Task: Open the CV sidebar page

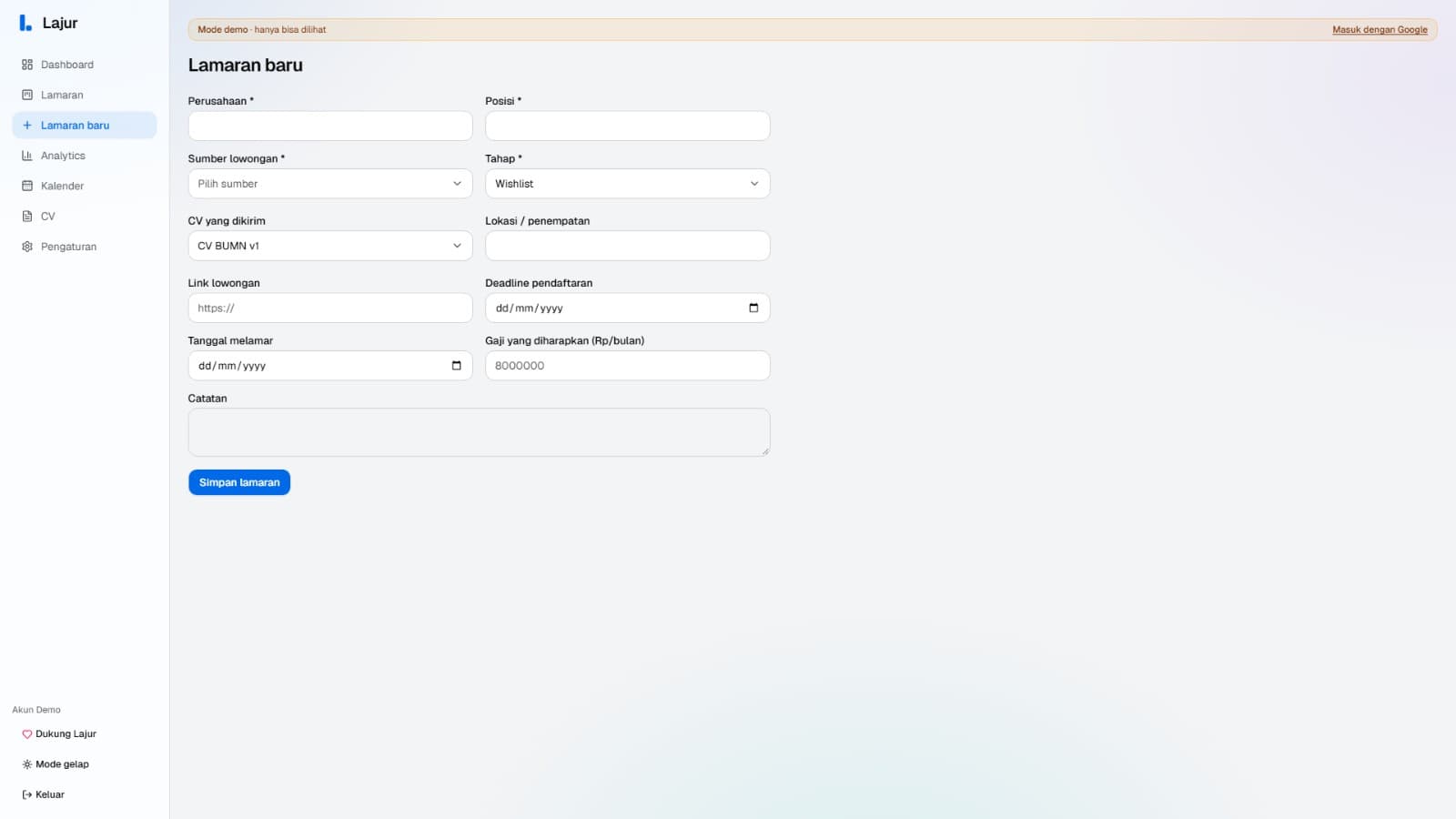Action: click(85, 217)
